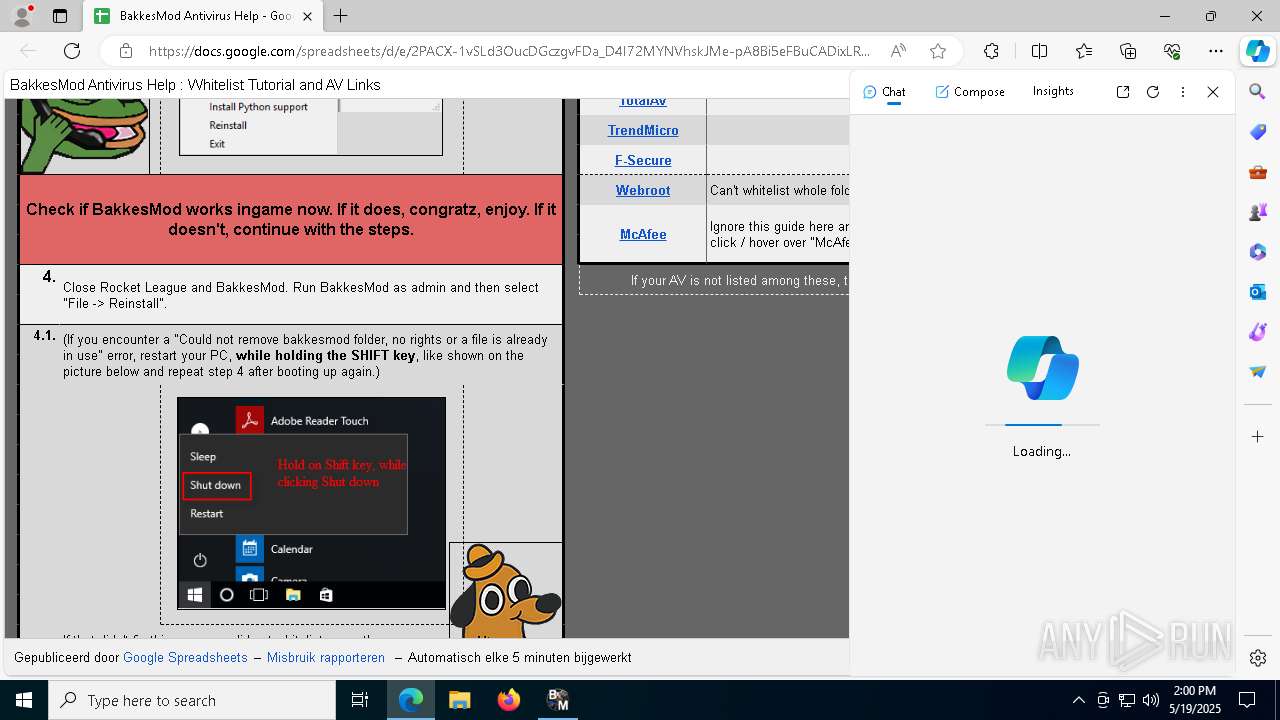Open the sidebar Outlook icon
This screenshot has height=720, width=1280.
pyautogui.click(x=1258, y=292)
